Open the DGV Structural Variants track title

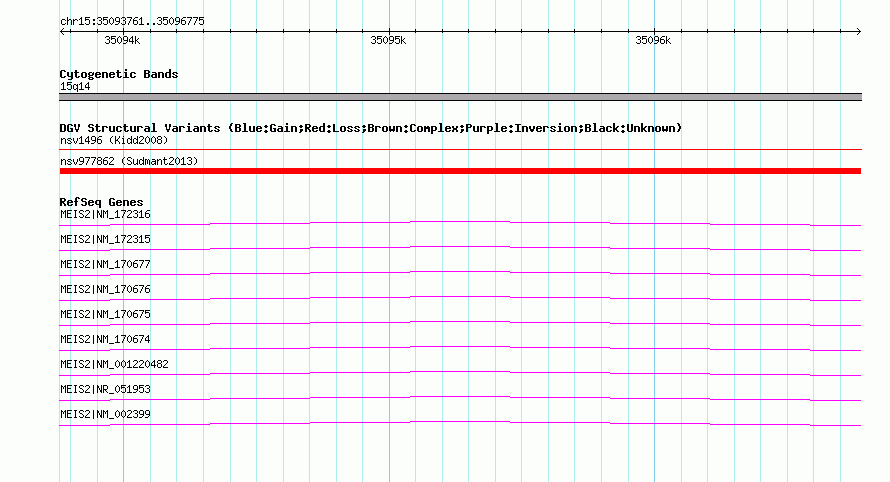click(x=371, y=128)
